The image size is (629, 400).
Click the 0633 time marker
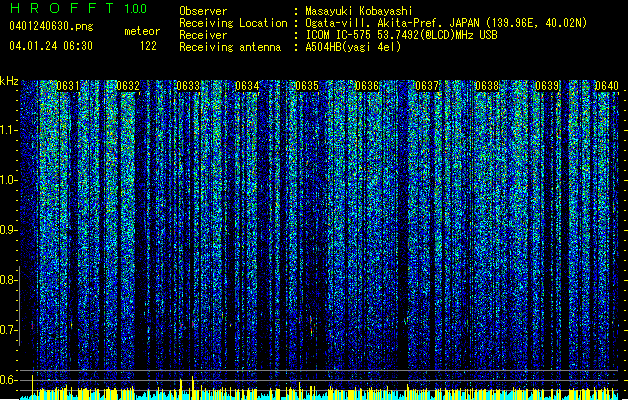coord(188,86)
